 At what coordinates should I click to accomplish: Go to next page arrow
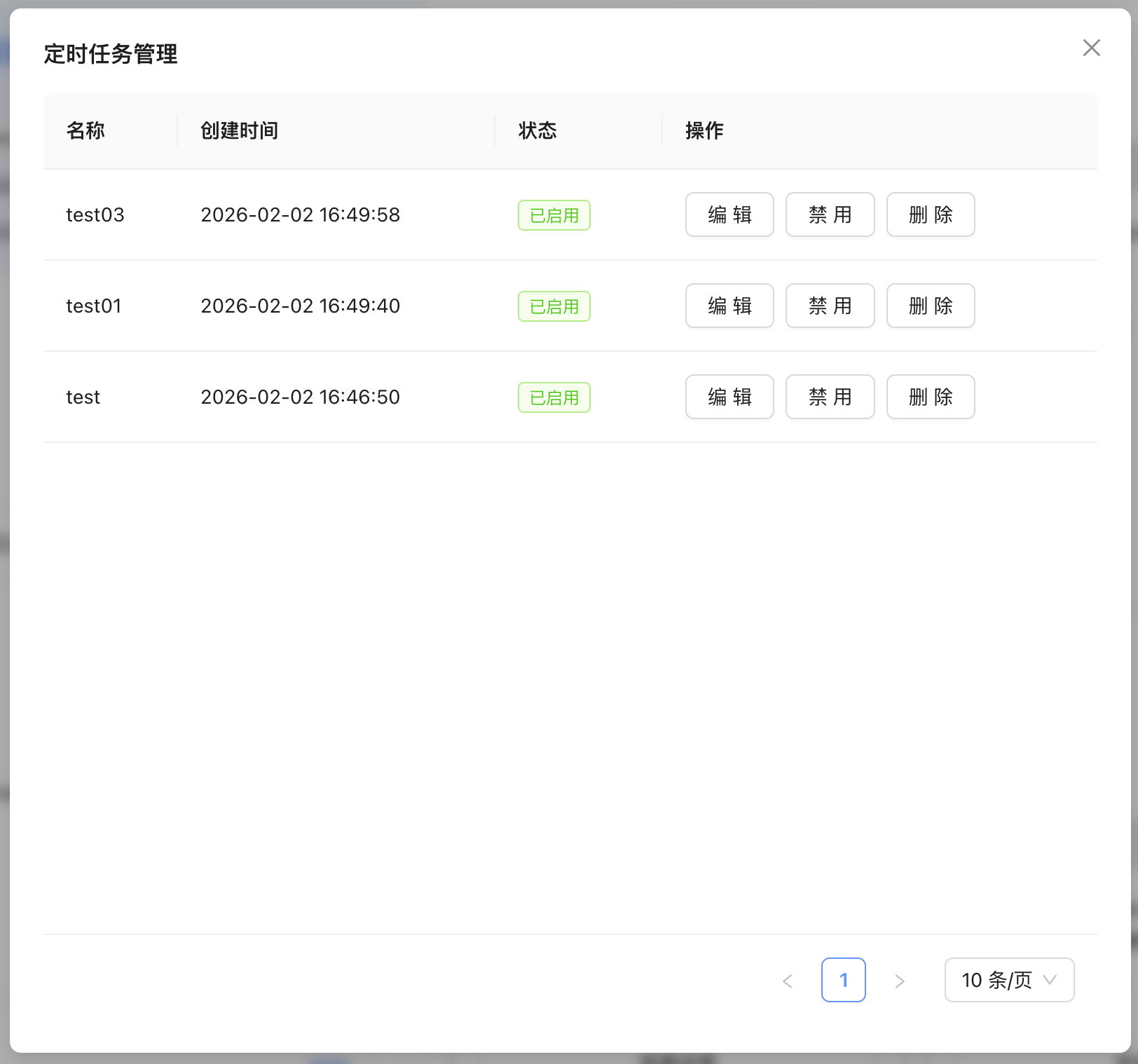pos(900,981)
